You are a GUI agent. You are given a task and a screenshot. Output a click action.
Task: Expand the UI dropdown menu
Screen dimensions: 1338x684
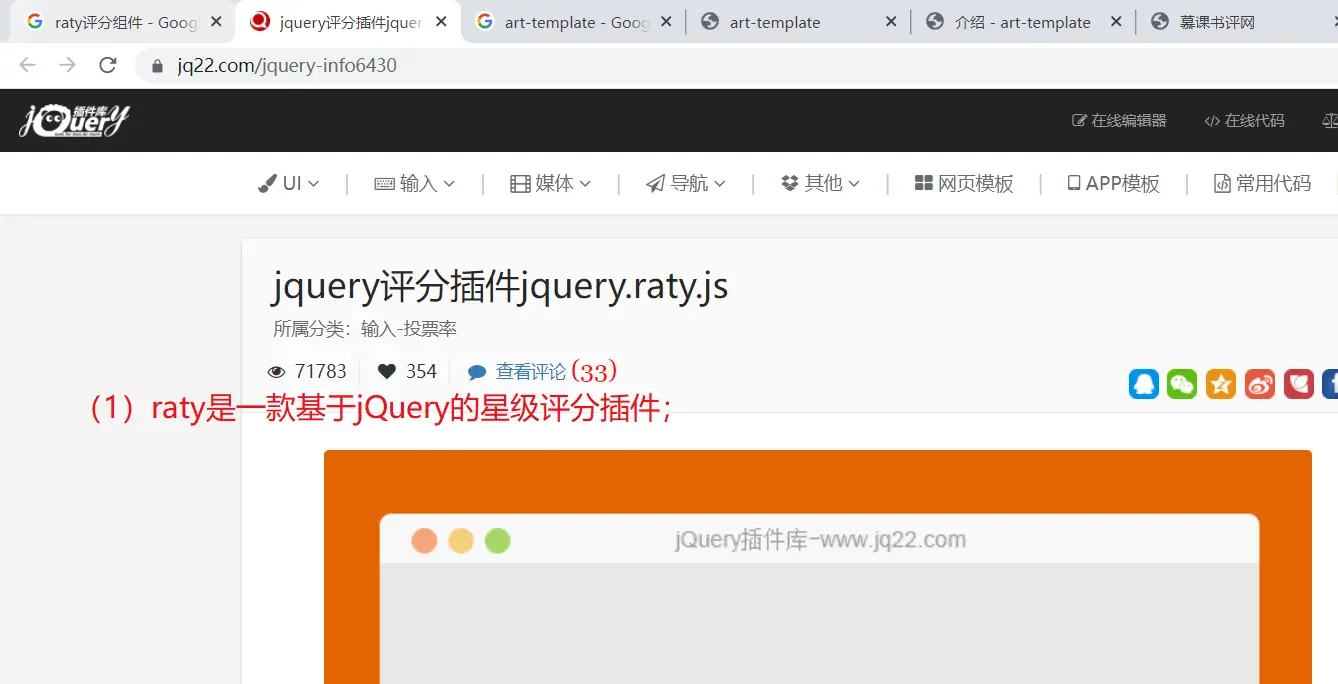pos(289,183)
